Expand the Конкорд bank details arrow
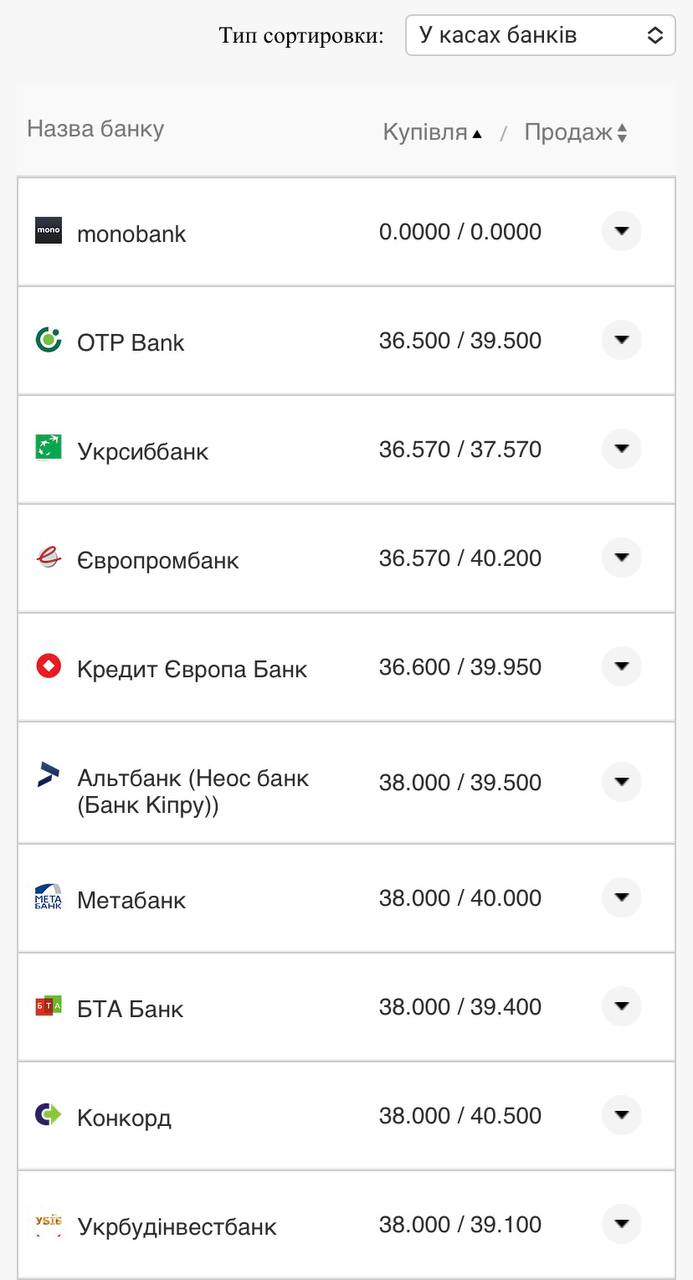The image size is (693, 1280). pos(621,1115)
